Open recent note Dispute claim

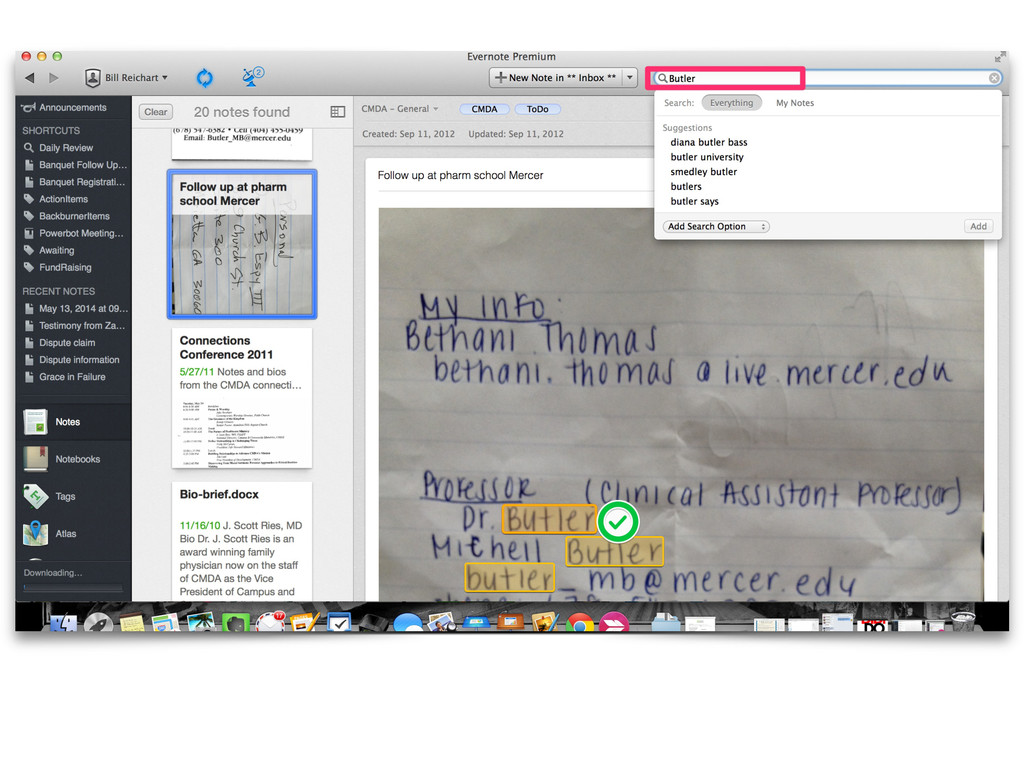[67, 343]
